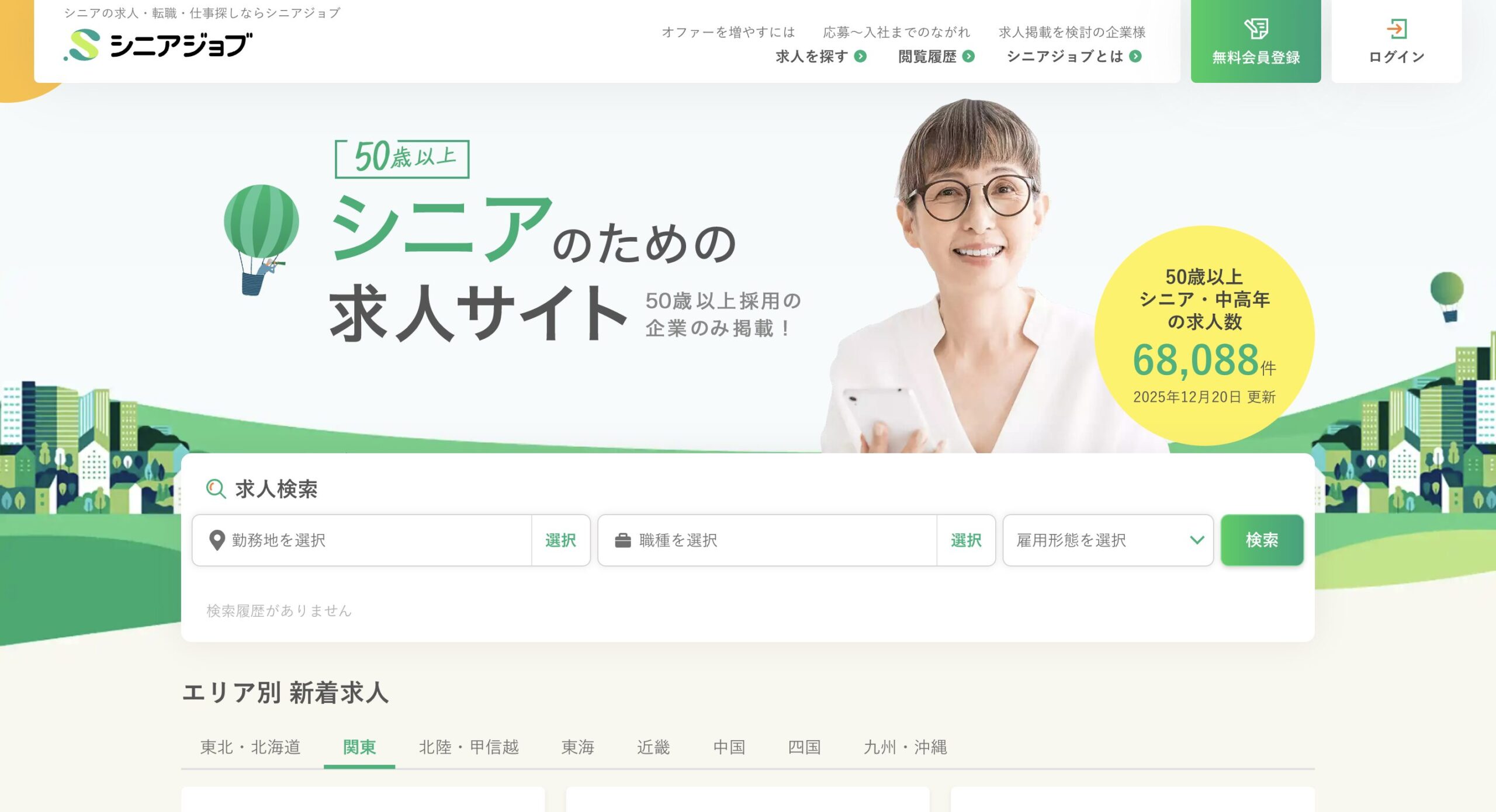Switch to the 東北・北海道 tab
Screen dimensions: 1496x812
(250, 747)
